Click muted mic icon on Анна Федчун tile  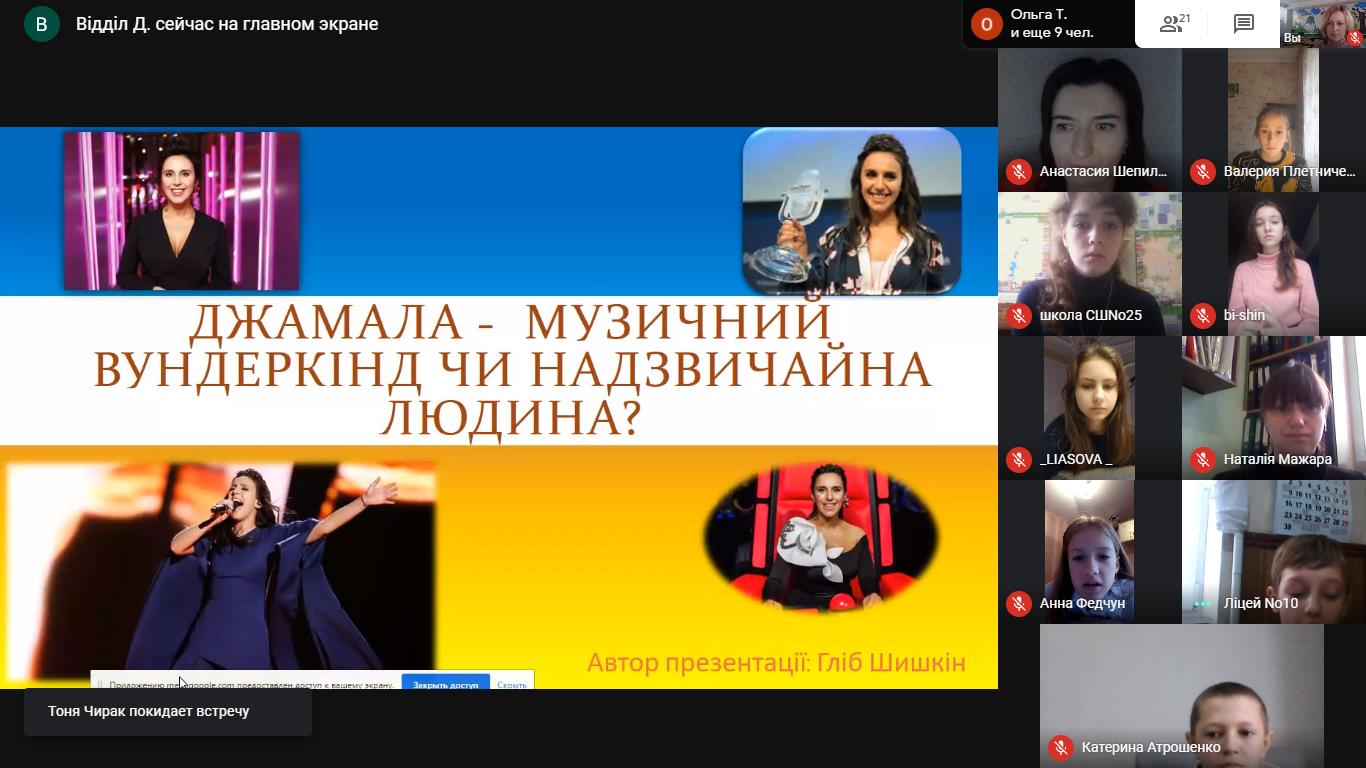[1018, 604]
